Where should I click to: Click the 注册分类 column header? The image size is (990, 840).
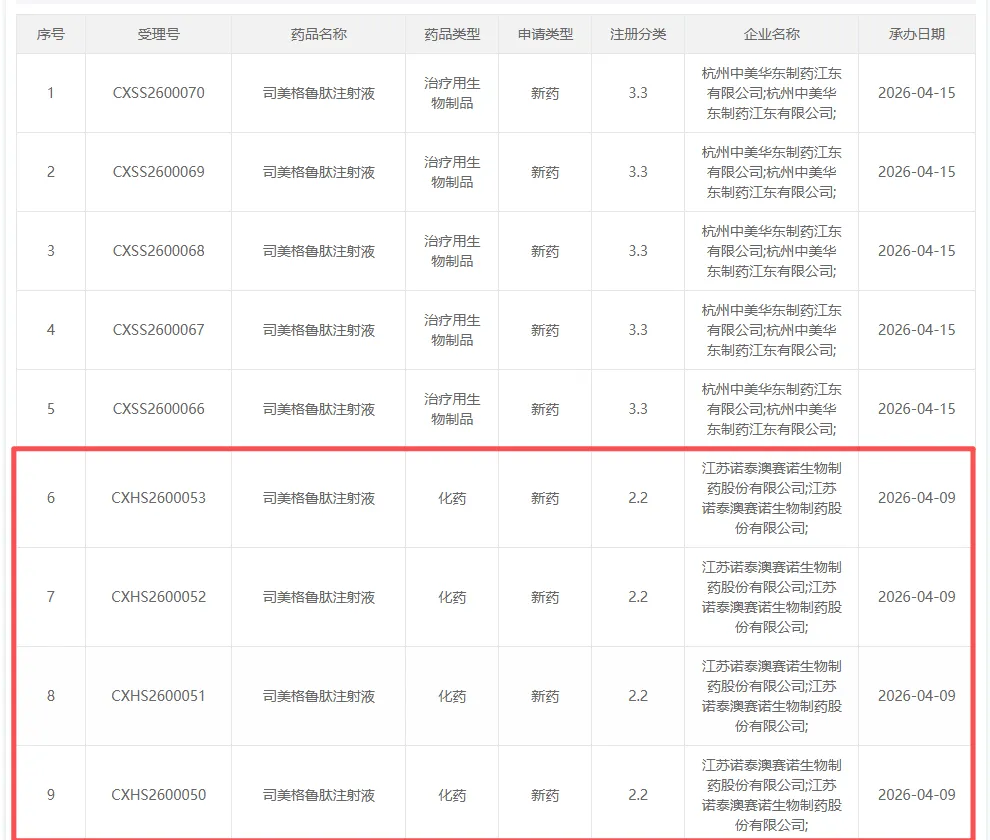(x=637, y=33)
